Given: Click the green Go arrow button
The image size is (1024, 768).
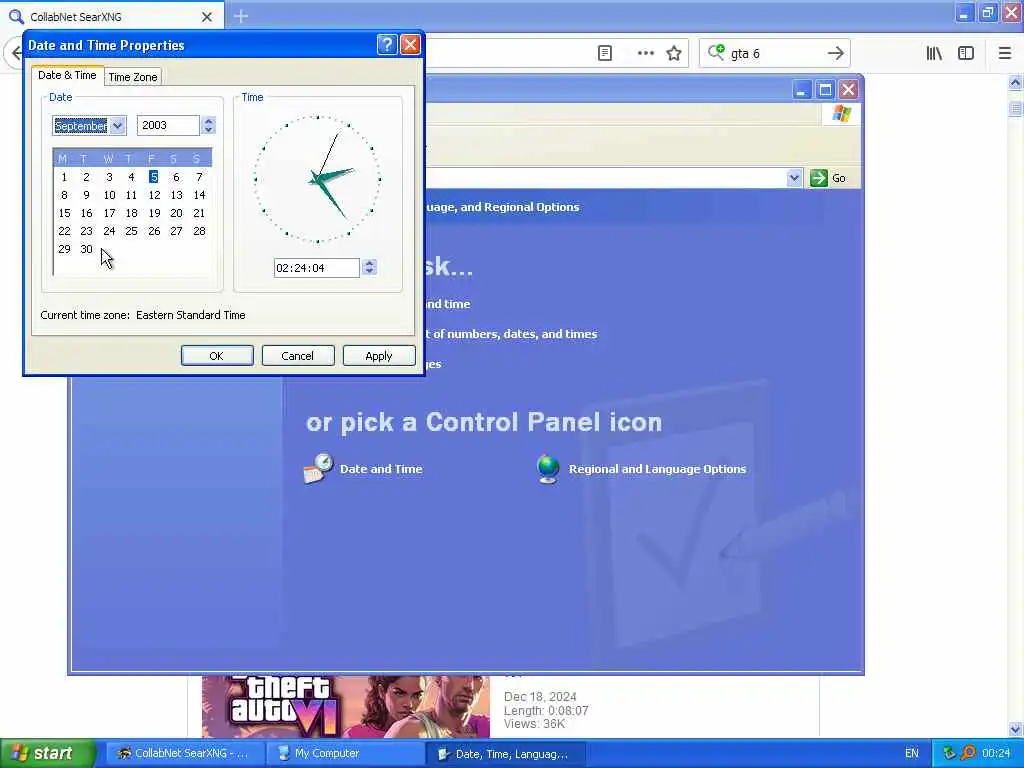Looking at the screenshot, I should pyautogui.click(x=818, y=178).
